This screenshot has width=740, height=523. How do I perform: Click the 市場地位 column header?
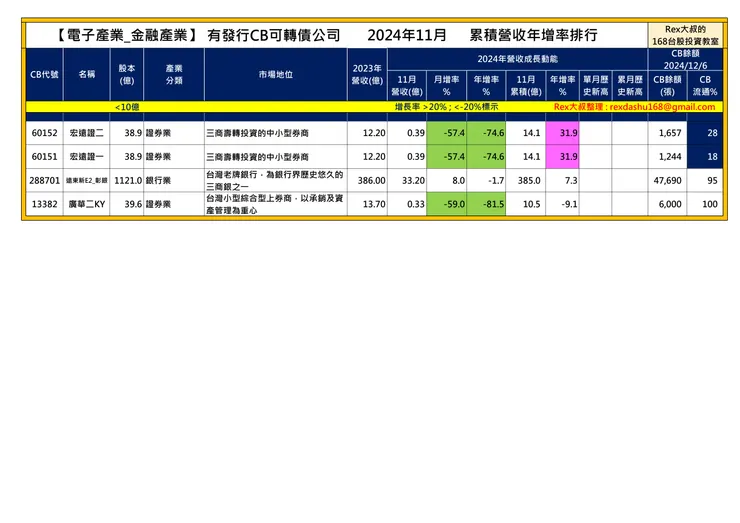276,75
